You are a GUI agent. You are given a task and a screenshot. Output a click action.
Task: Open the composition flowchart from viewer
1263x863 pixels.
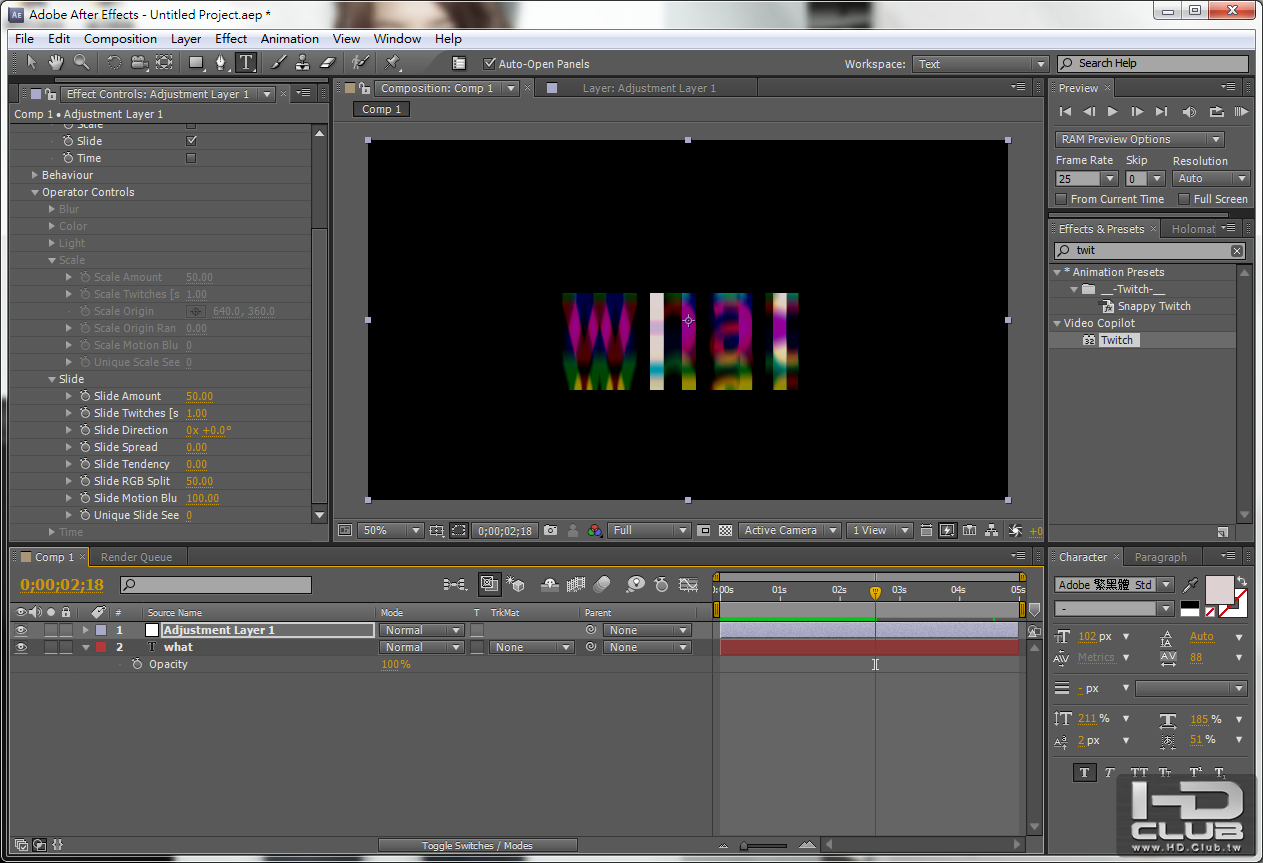(991, 531)
